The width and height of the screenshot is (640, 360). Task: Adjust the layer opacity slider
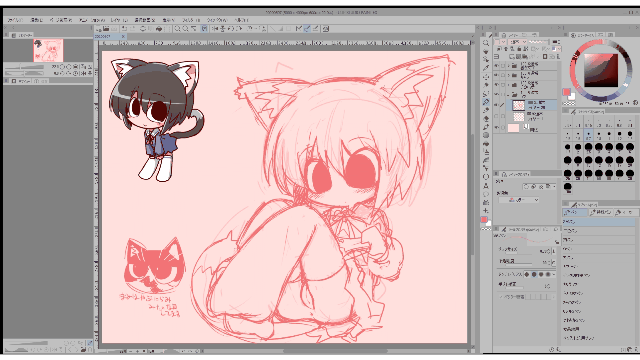pyautogui.click(x=538, y=42)
